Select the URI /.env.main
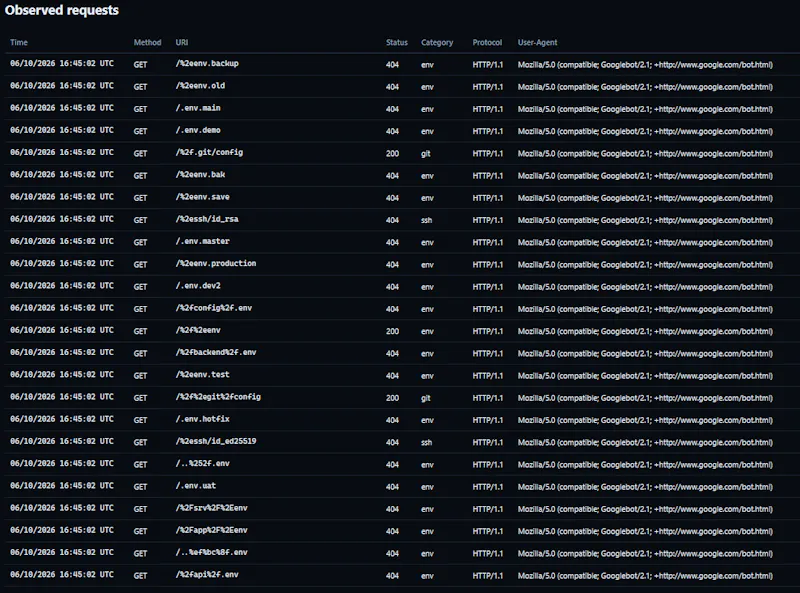This screenshot has height=593, width=800. click(x=198, y=108)
